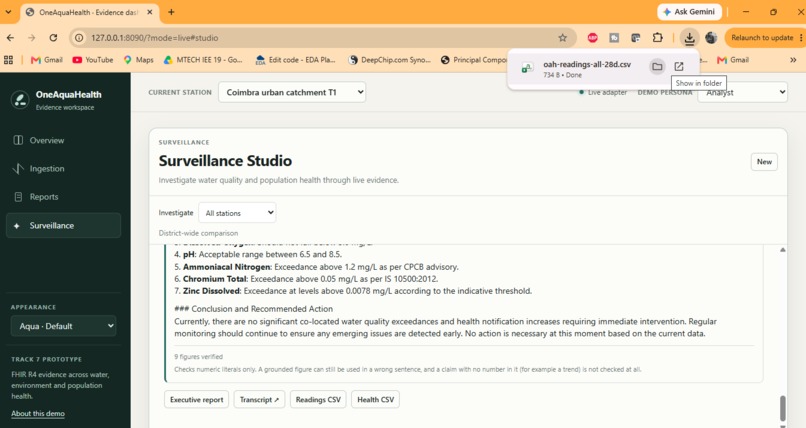Click Zinc Dissolved exceedance line
The height and width of the screenshot is (428, 806).
click(x=353, y=291)
